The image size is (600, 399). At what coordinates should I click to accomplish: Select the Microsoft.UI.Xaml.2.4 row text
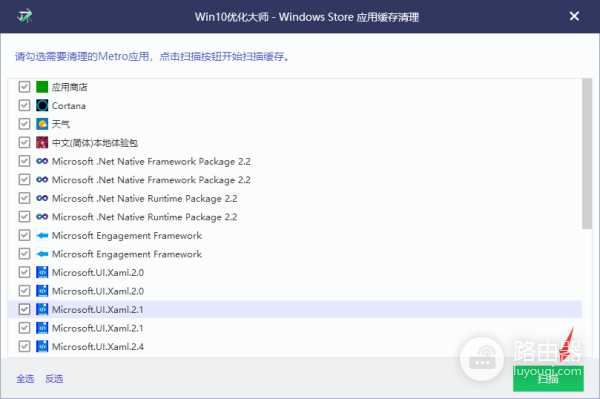[x=98, y=347]
